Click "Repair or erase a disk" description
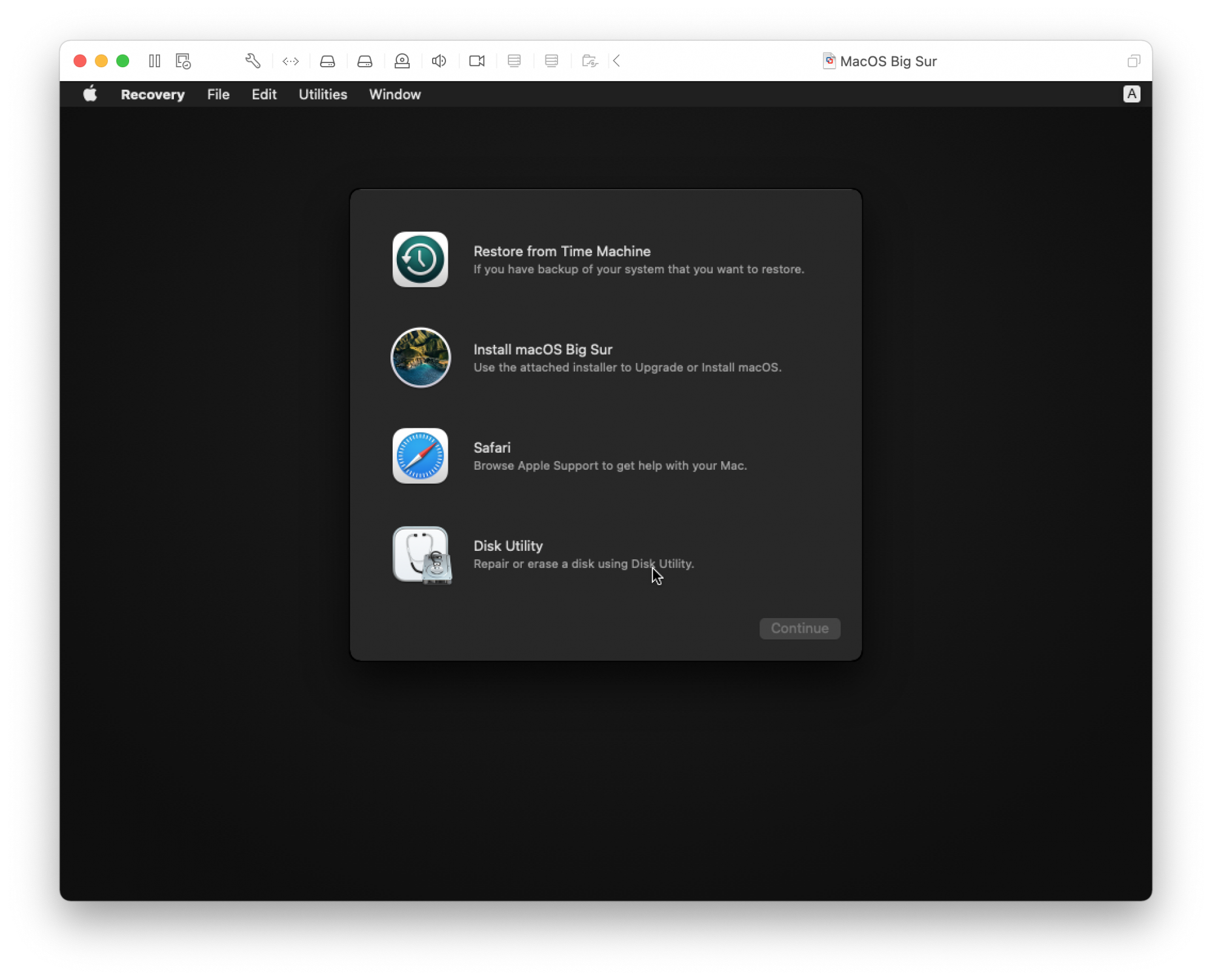Screen dimensions: 1212x980 pos(584,564)
